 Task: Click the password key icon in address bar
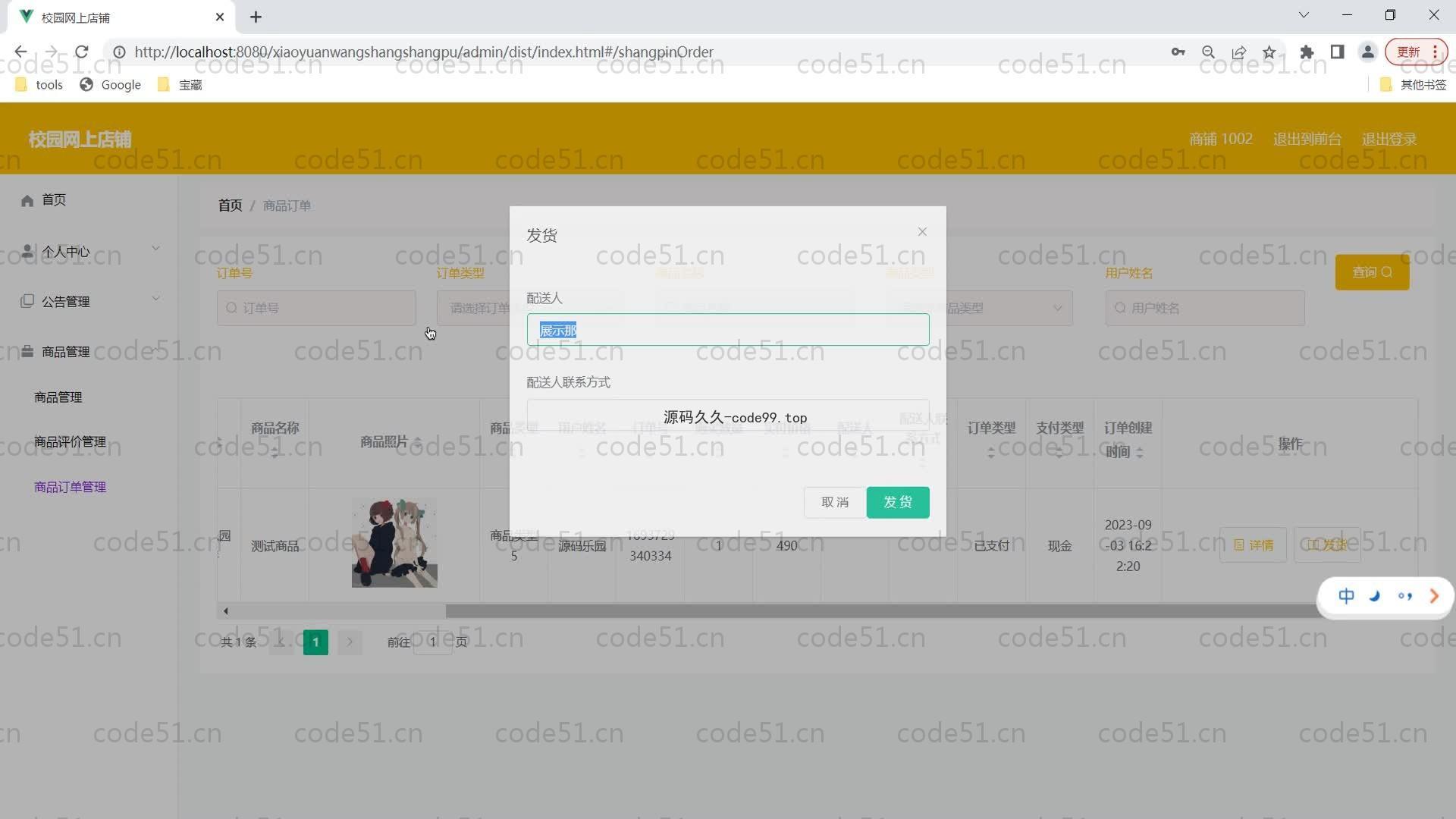(1178, 52)
